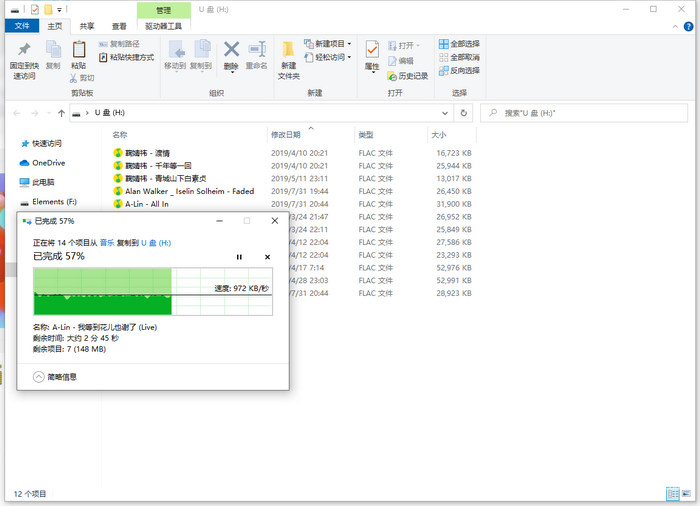Click the Open button in the ribbon
Screen dimensions: 700x506
coord(404,46)
